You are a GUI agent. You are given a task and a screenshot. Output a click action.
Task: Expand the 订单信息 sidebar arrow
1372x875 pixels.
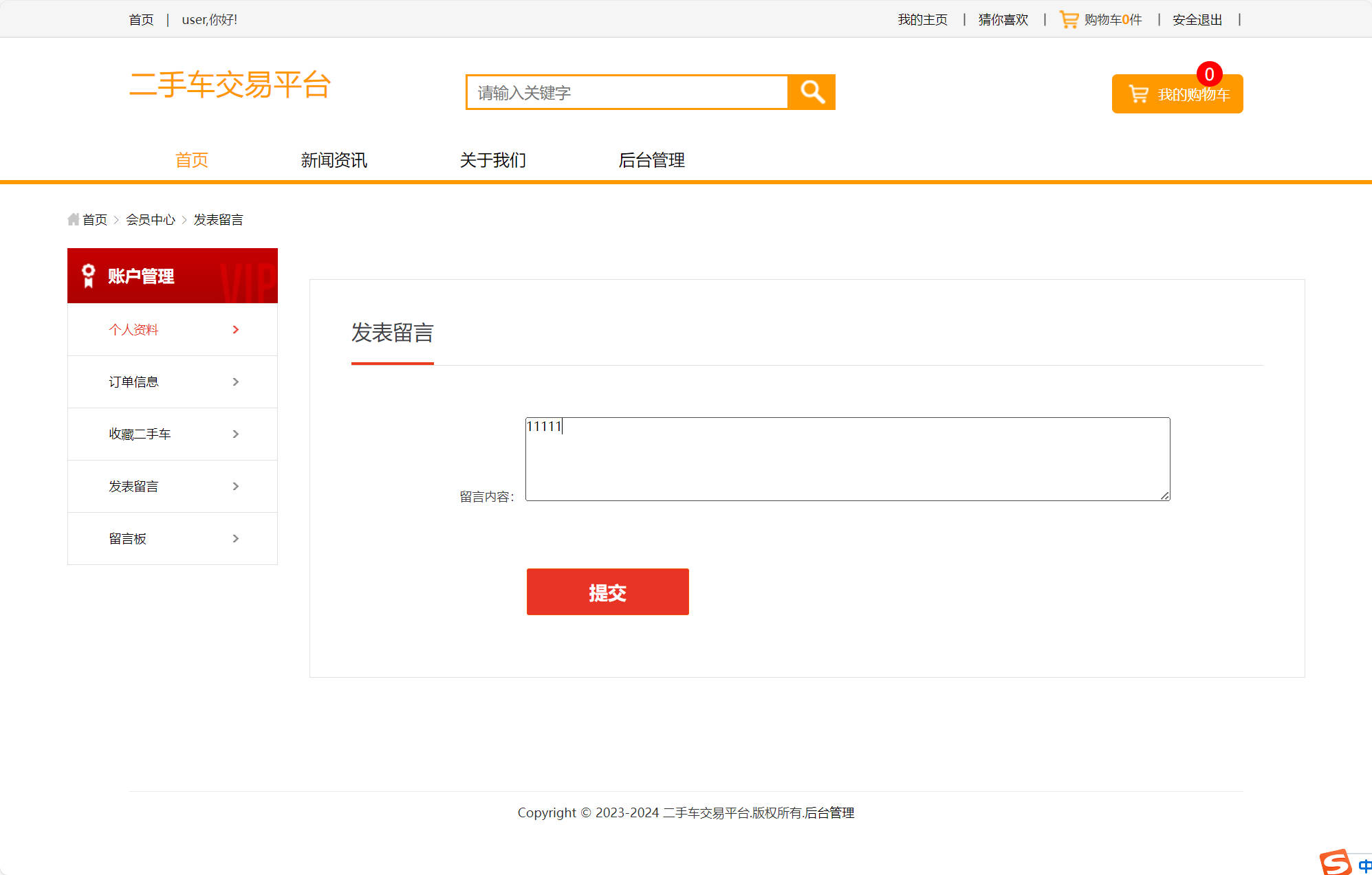(235, 381)
